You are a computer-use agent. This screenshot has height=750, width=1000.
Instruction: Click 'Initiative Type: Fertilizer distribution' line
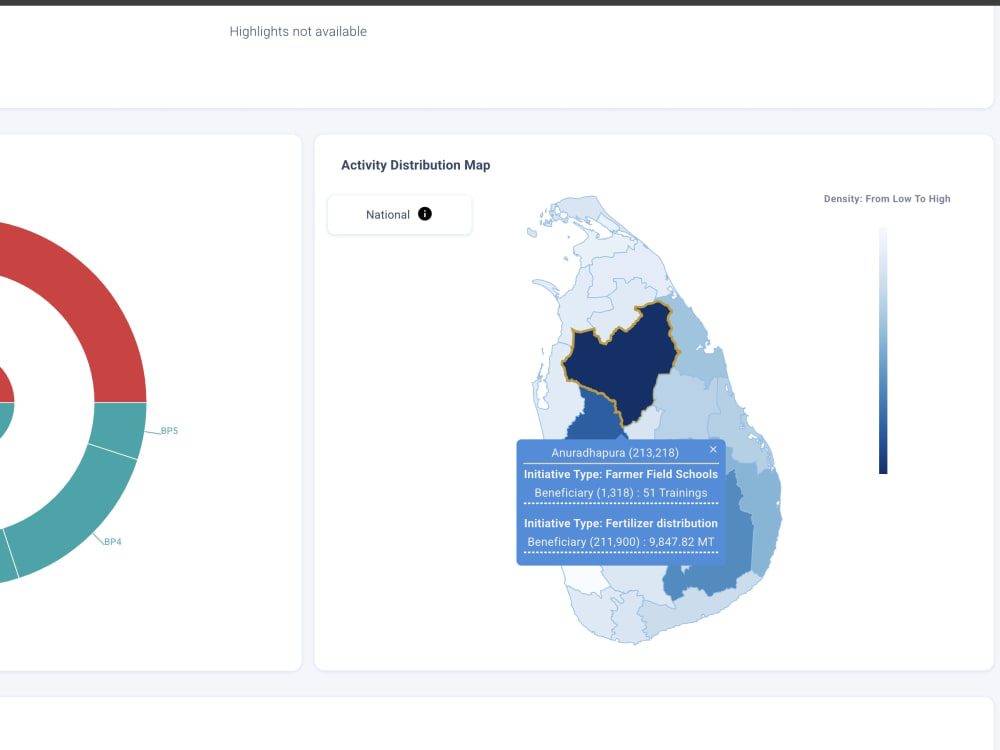pos(621,523)
